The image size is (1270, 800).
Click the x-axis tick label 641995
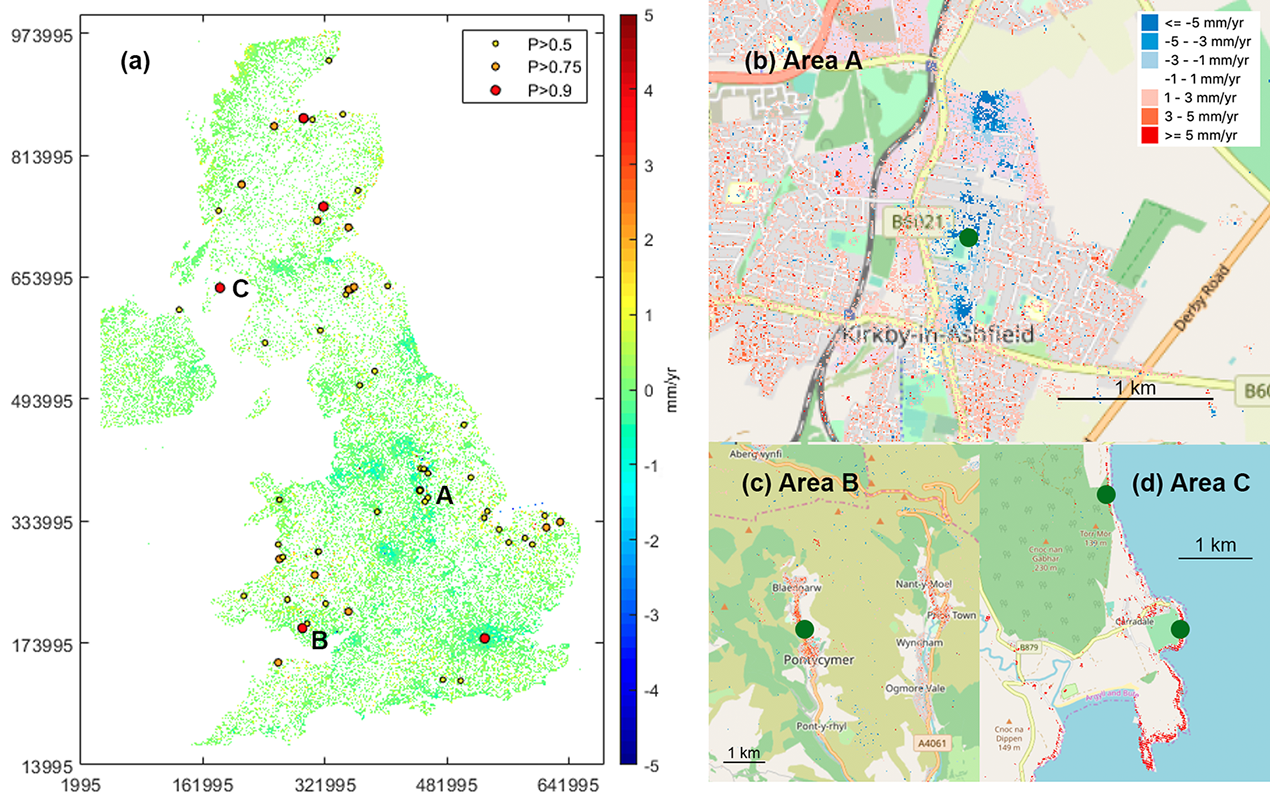click(x=569, y=787)
